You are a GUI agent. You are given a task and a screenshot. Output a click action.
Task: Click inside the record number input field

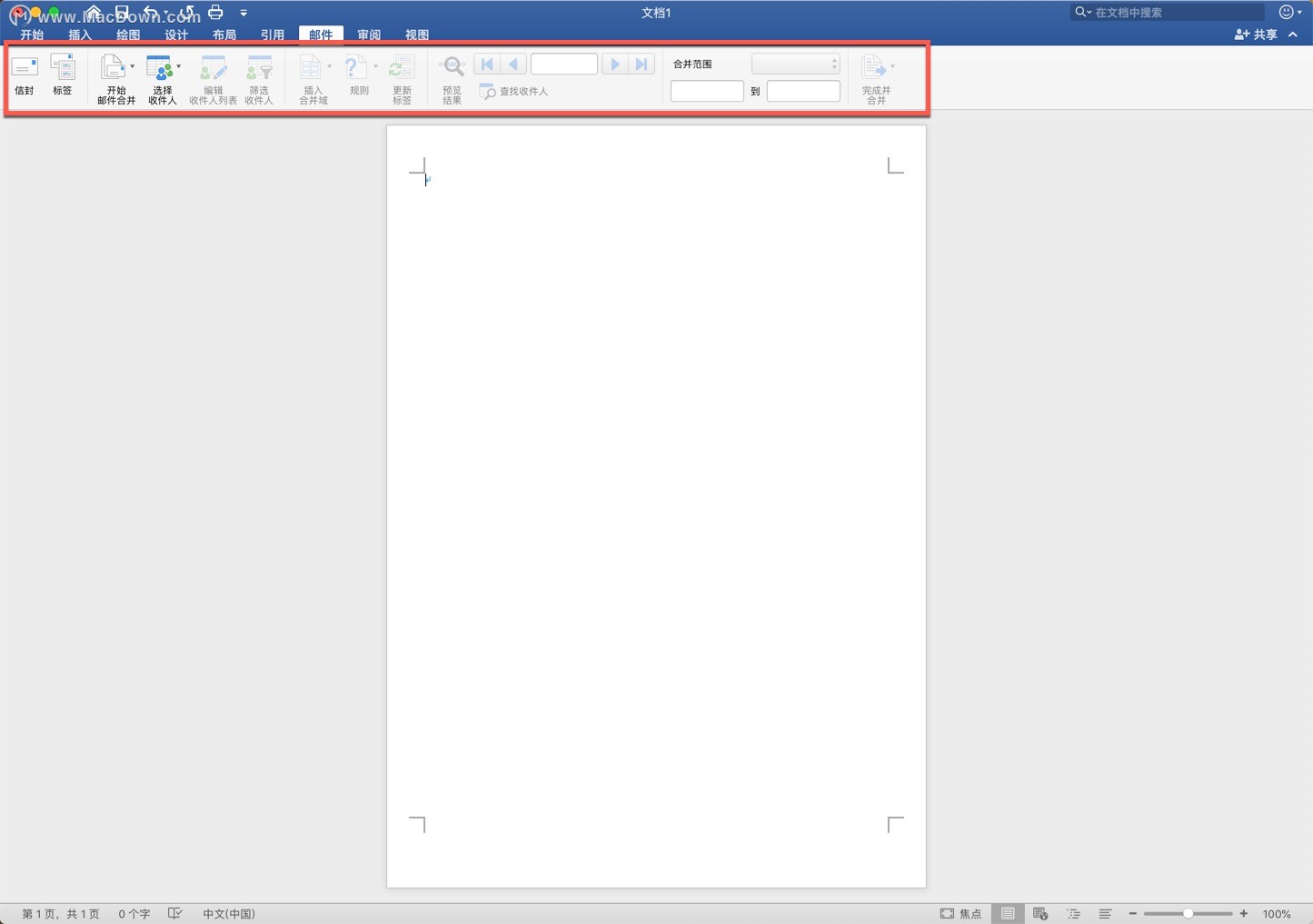tap(563, 64)
